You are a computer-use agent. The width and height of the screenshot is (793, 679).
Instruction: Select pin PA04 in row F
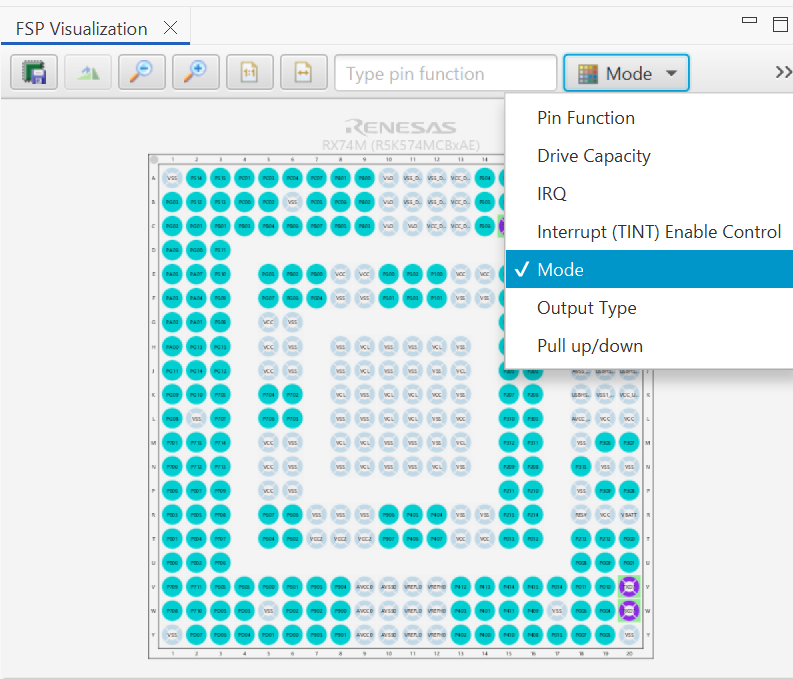pyautogui.click(x=196, y=298)
